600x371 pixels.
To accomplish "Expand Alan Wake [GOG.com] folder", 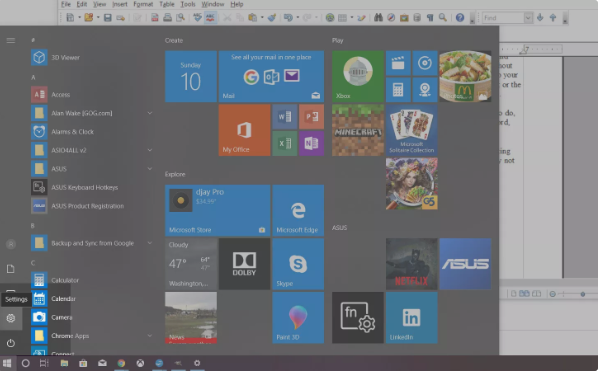I will [150, 113].
